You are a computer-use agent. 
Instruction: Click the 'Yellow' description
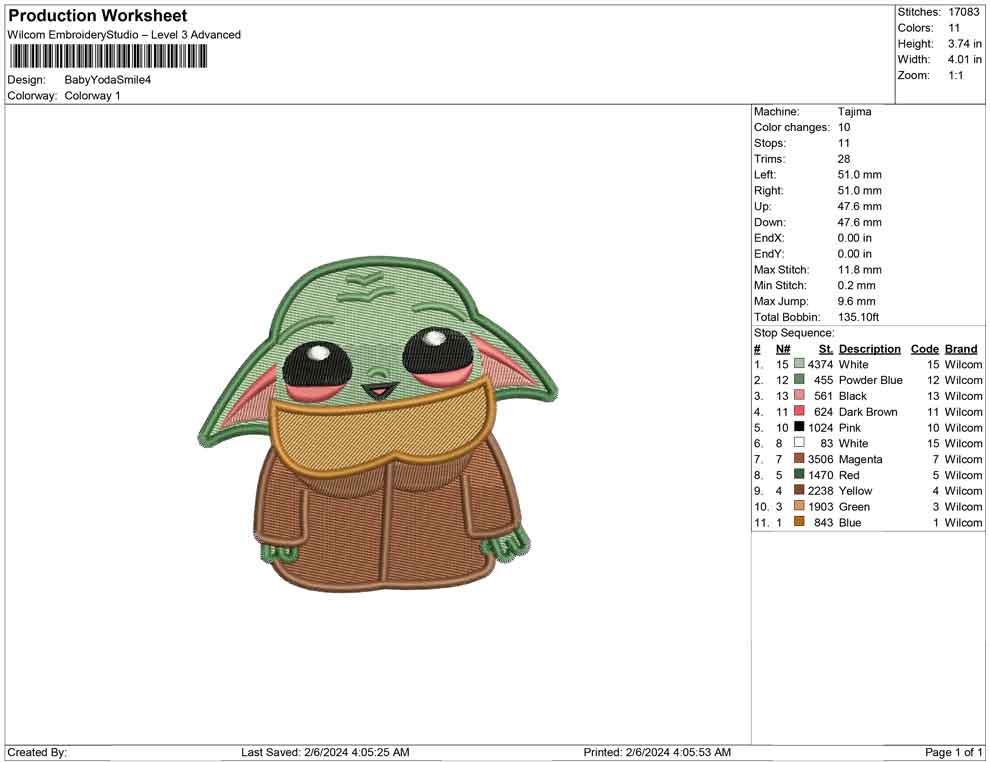[855, 491]
